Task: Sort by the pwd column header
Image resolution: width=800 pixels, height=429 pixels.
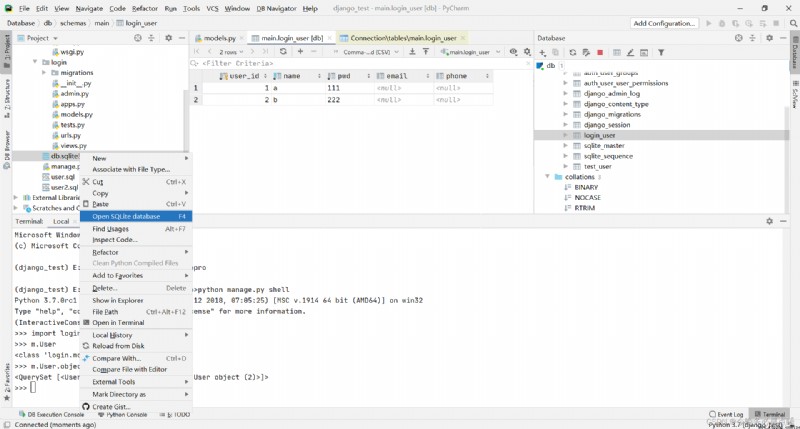Action: pyautogui.click(x=349, y=76)
